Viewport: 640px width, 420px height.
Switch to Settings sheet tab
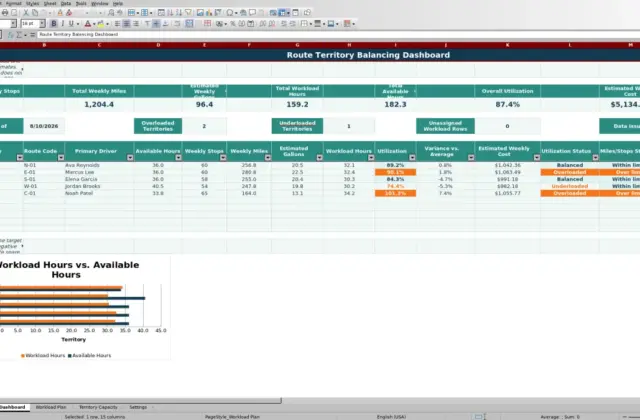[x=138, y=407]
